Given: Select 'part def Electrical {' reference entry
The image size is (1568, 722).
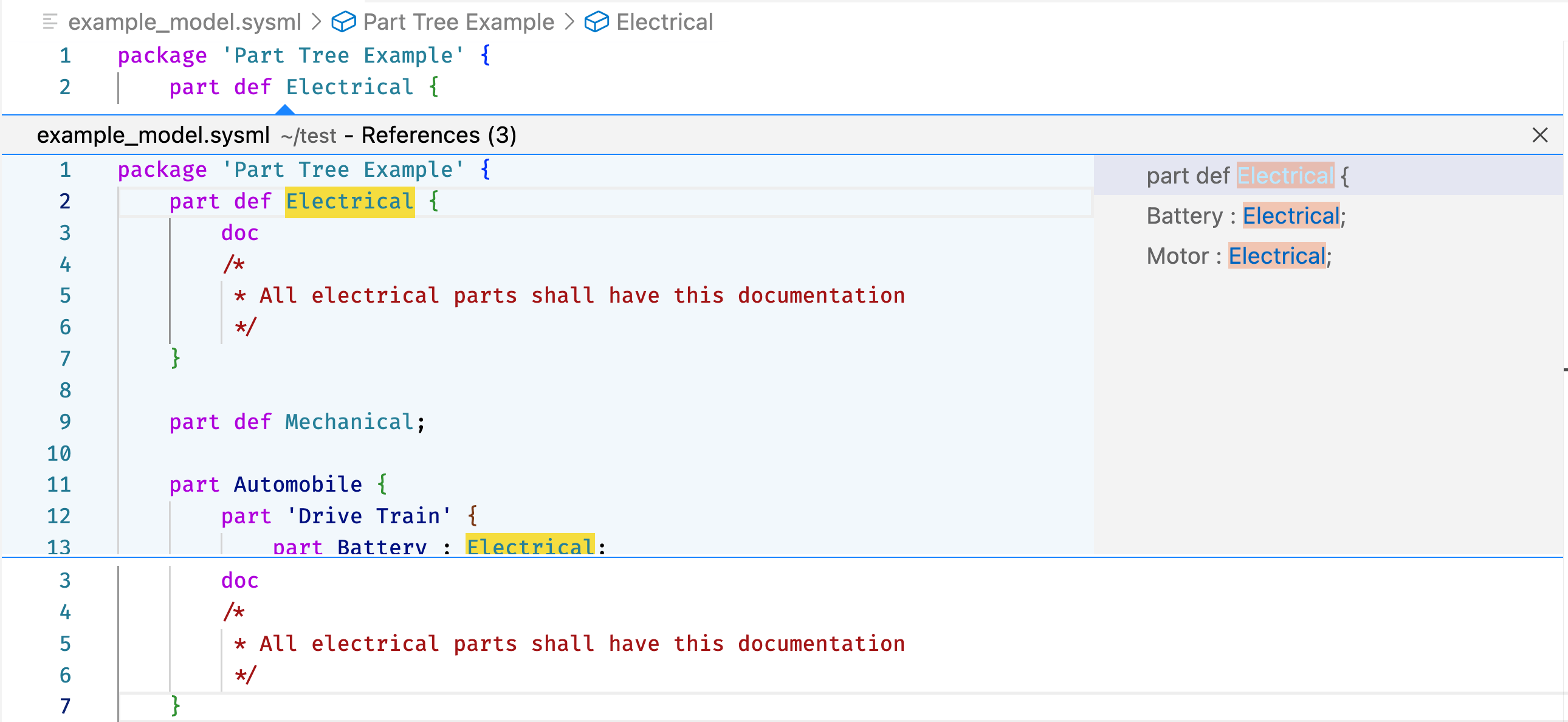Looking at the screenshot, I should point(1328,175).
